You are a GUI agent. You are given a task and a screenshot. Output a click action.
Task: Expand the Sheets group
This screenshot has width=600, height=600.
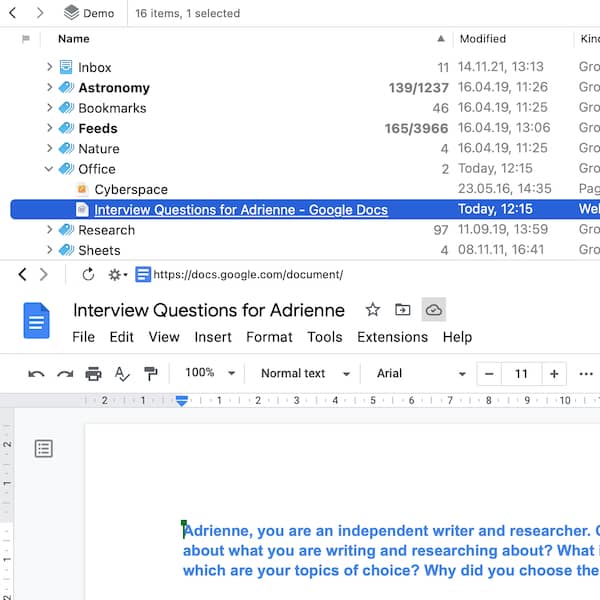(x=49, y=250)
